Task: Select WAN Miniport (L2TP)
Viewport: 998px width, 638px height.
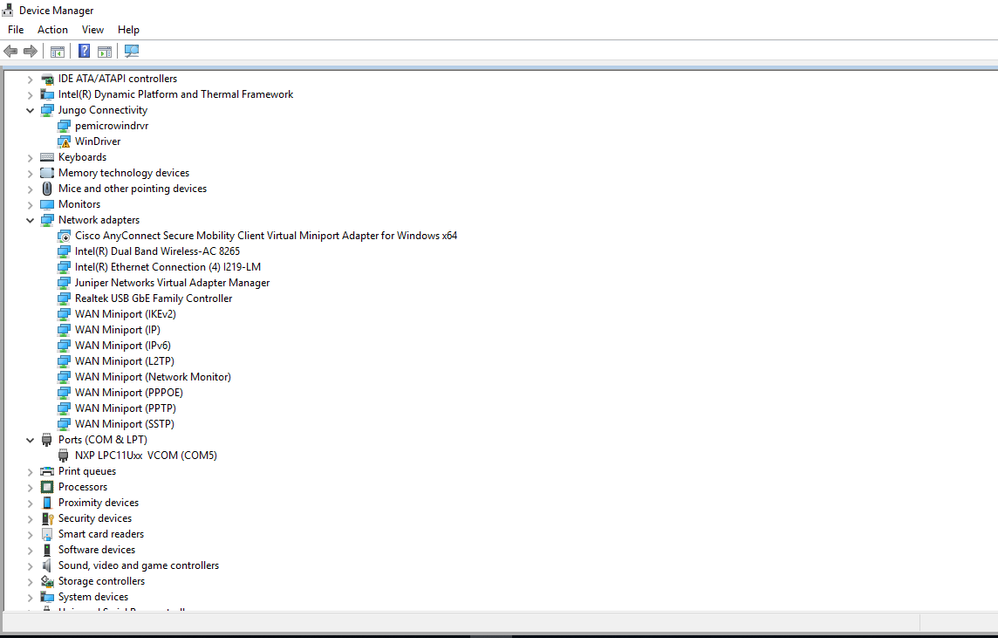Action: [124, 361]
